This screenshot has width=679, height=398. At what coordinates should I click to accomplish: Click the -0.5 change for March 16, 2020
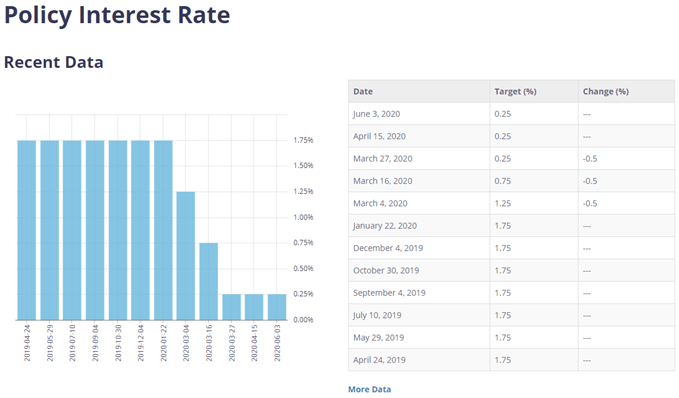590,181
